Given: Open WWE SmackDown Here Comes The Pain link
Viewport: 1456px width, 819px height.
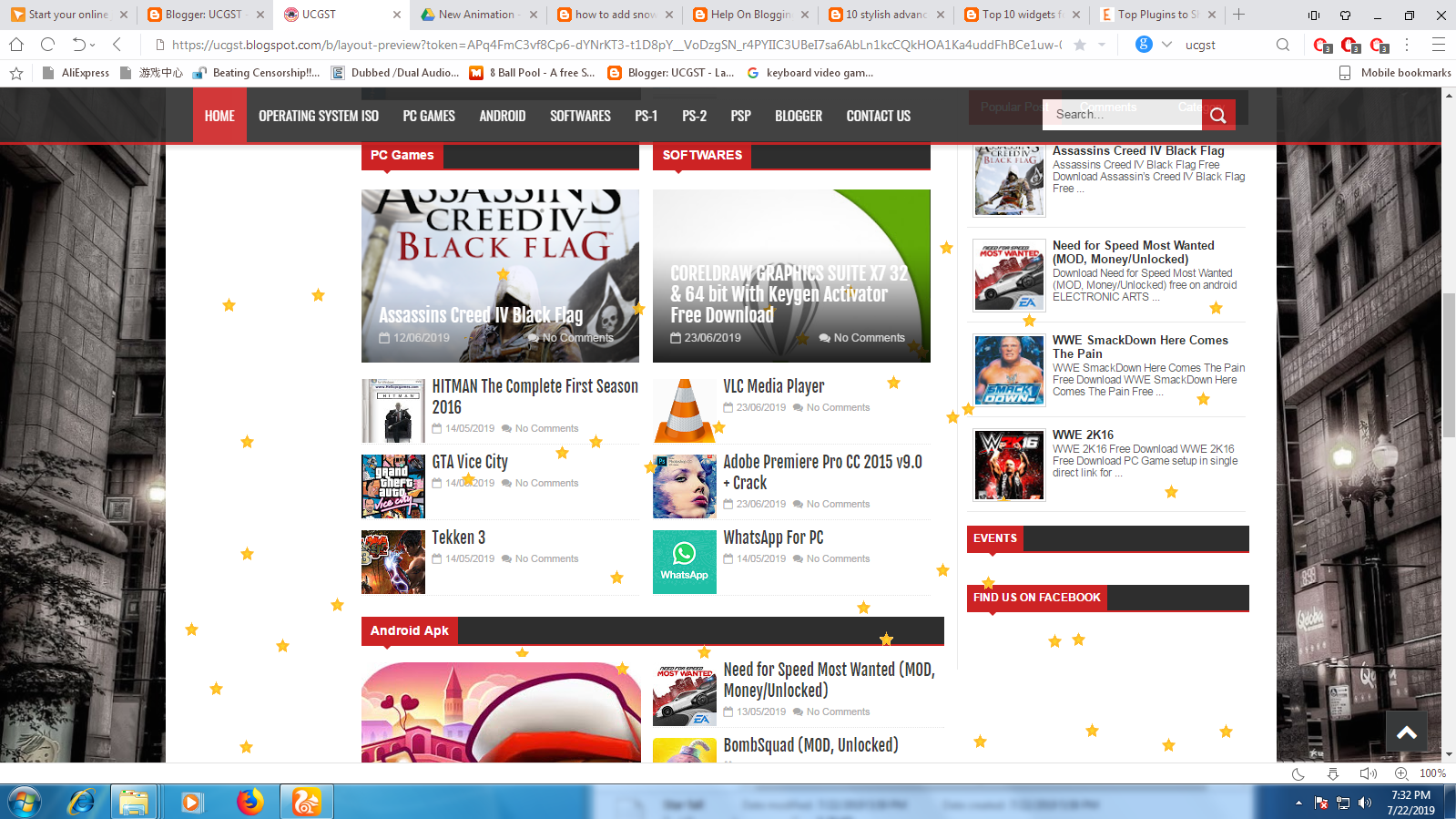Looking at the screenshot, I should coord(1140,346).
